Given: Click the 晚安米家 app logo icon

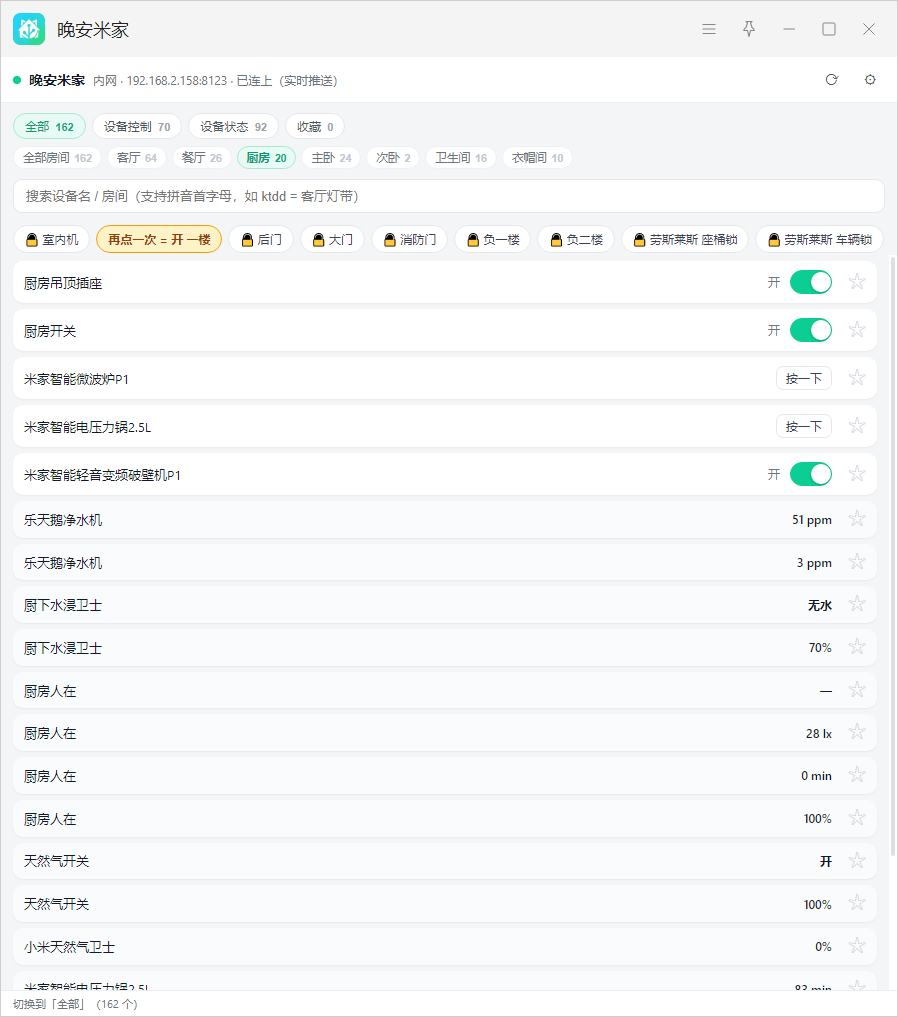Looking at the screenshot, I should click(x=29, y=29).
